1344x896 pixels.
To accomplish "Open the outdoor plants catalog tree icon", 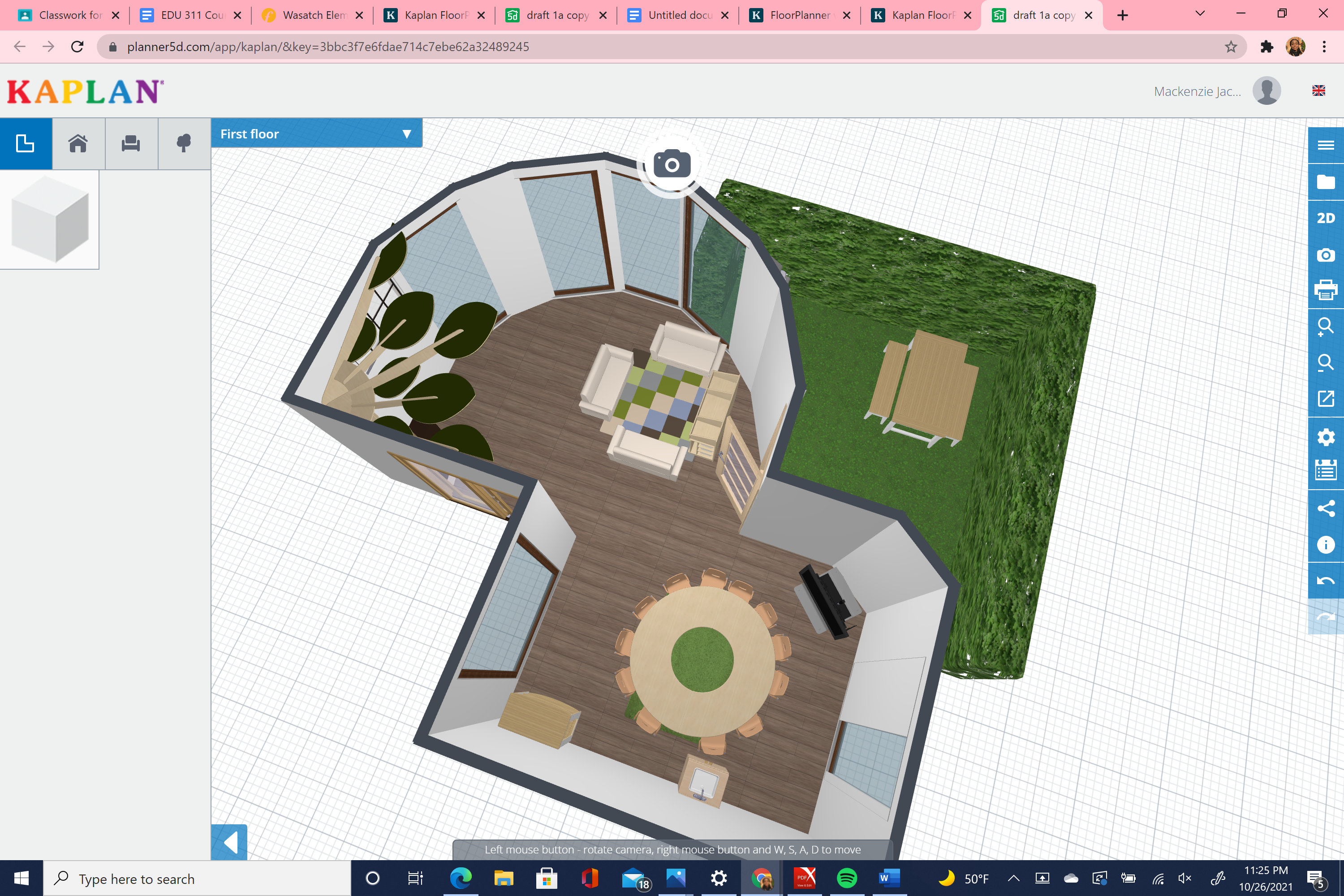I will [183, 143].
